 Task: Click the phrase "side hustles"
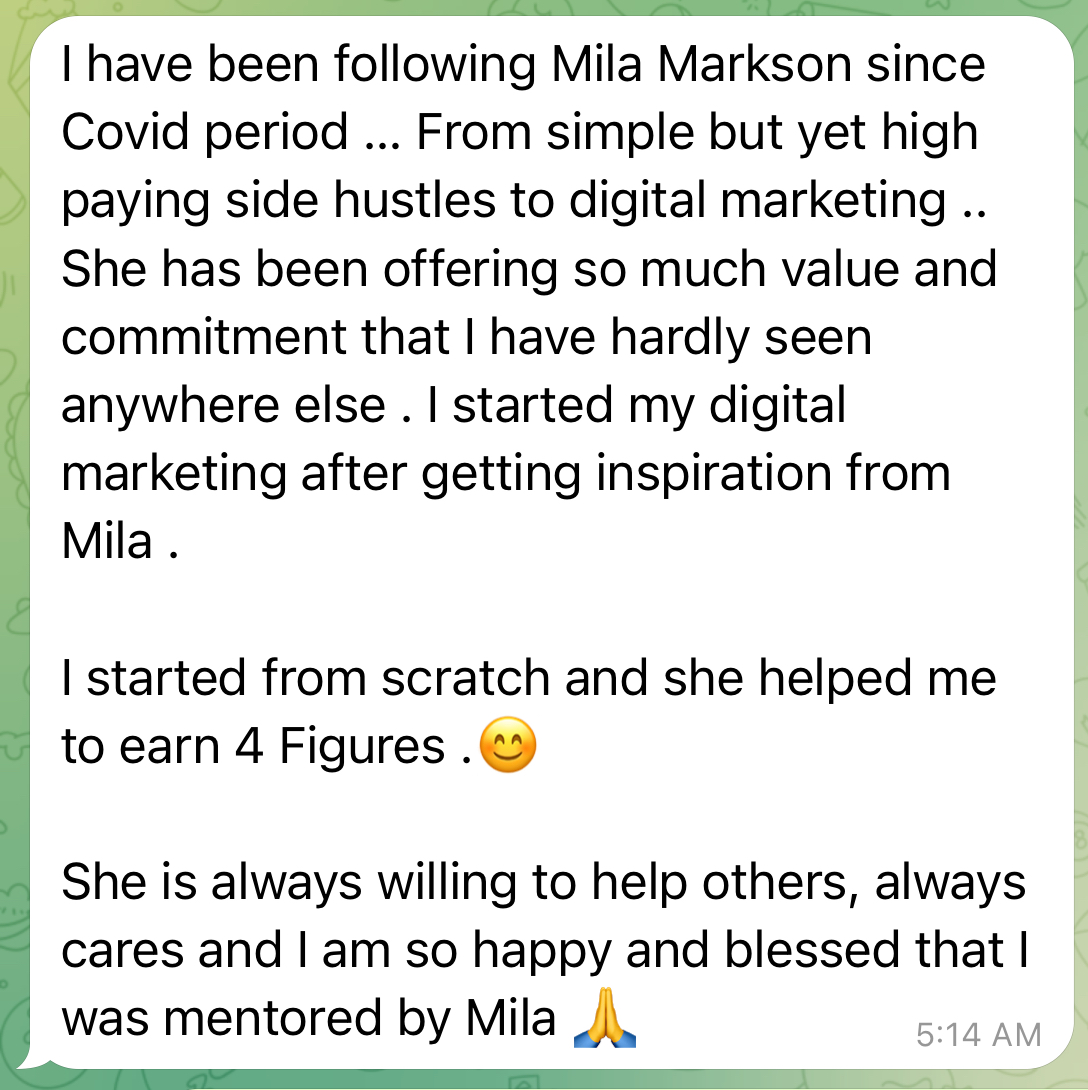[x=360, y=200]
